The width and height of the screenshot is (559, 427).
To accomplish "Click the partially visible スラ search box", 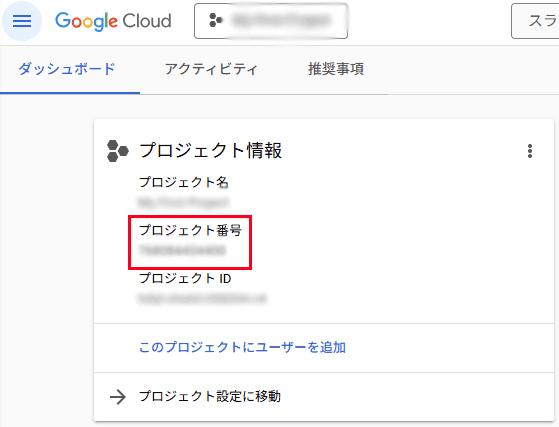I will click(535, 21).
